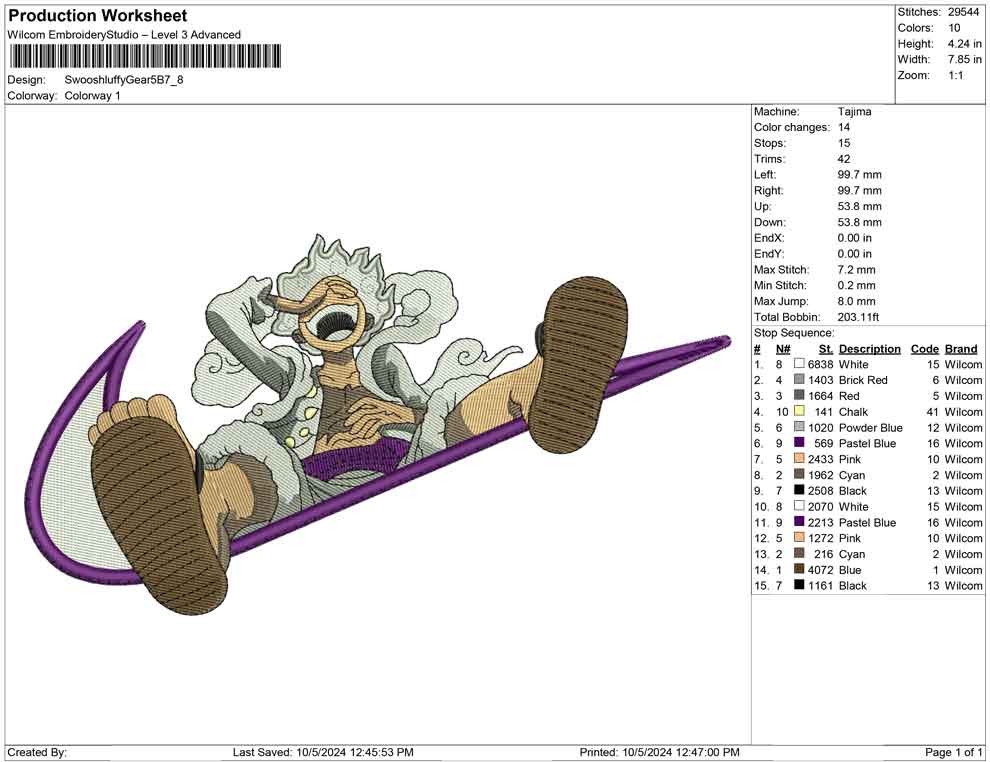The height and width of the screenshot is (762, 990).
Task: Click the Pink swatch beside stitch count 1272
Action: 799,538
